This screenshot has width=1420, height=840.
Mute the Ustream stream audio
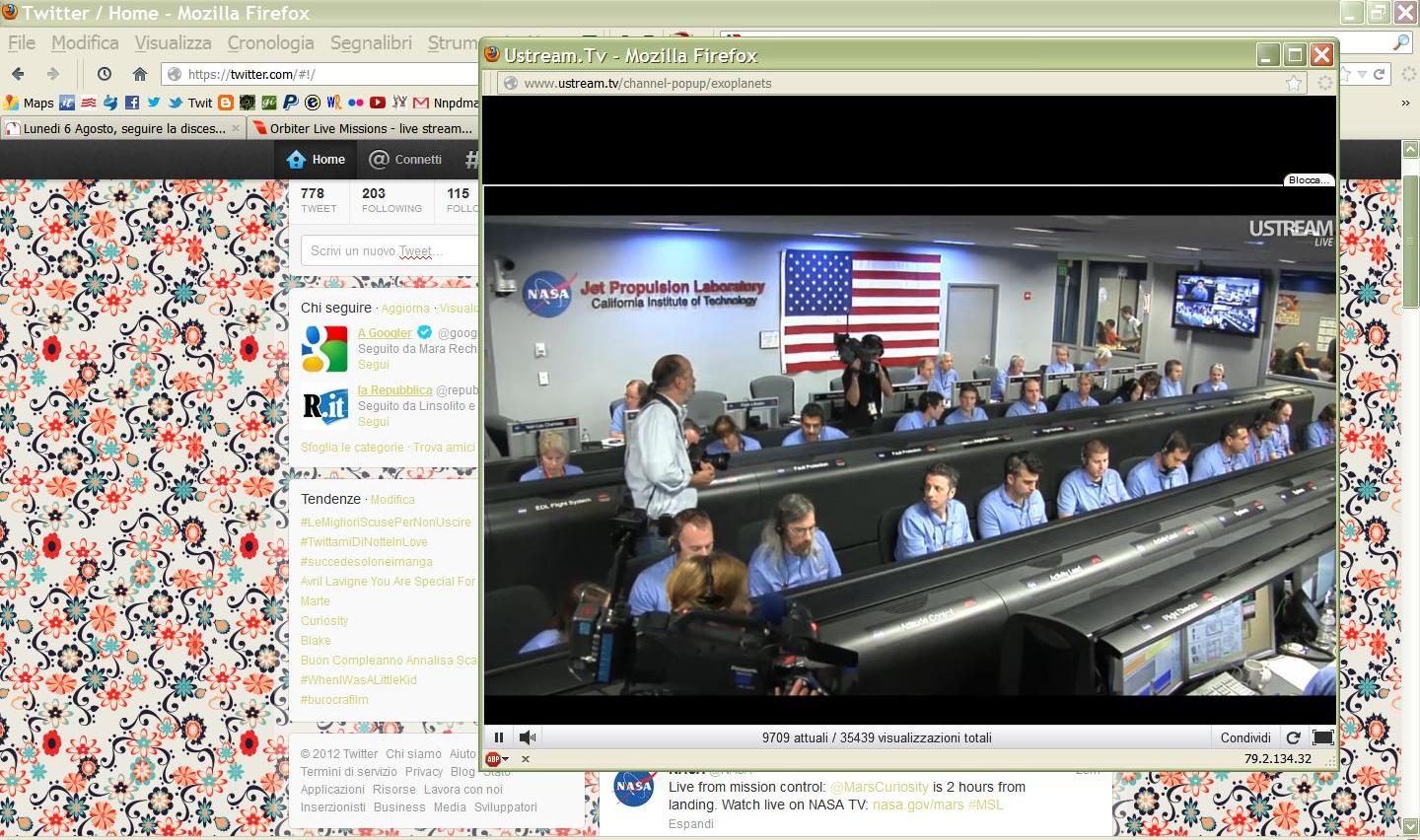pos(528,737)
